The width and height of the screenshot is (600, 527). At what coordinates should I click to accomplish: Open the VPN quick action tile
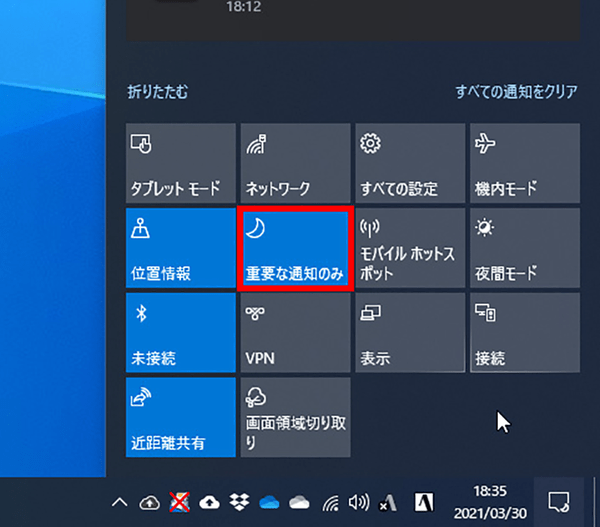(295, 333)
